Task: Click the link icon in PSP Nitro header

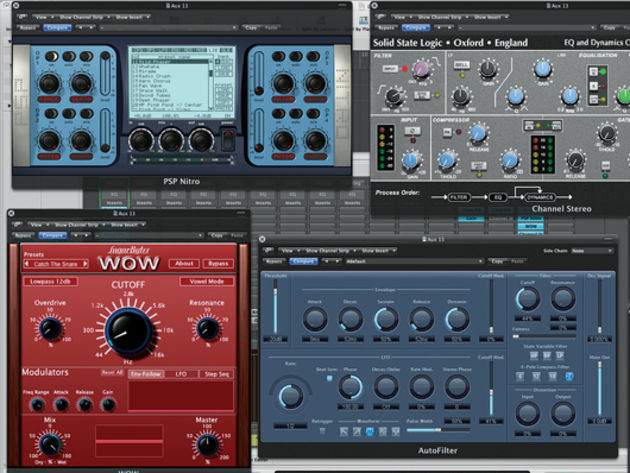Action: point(22,17)
